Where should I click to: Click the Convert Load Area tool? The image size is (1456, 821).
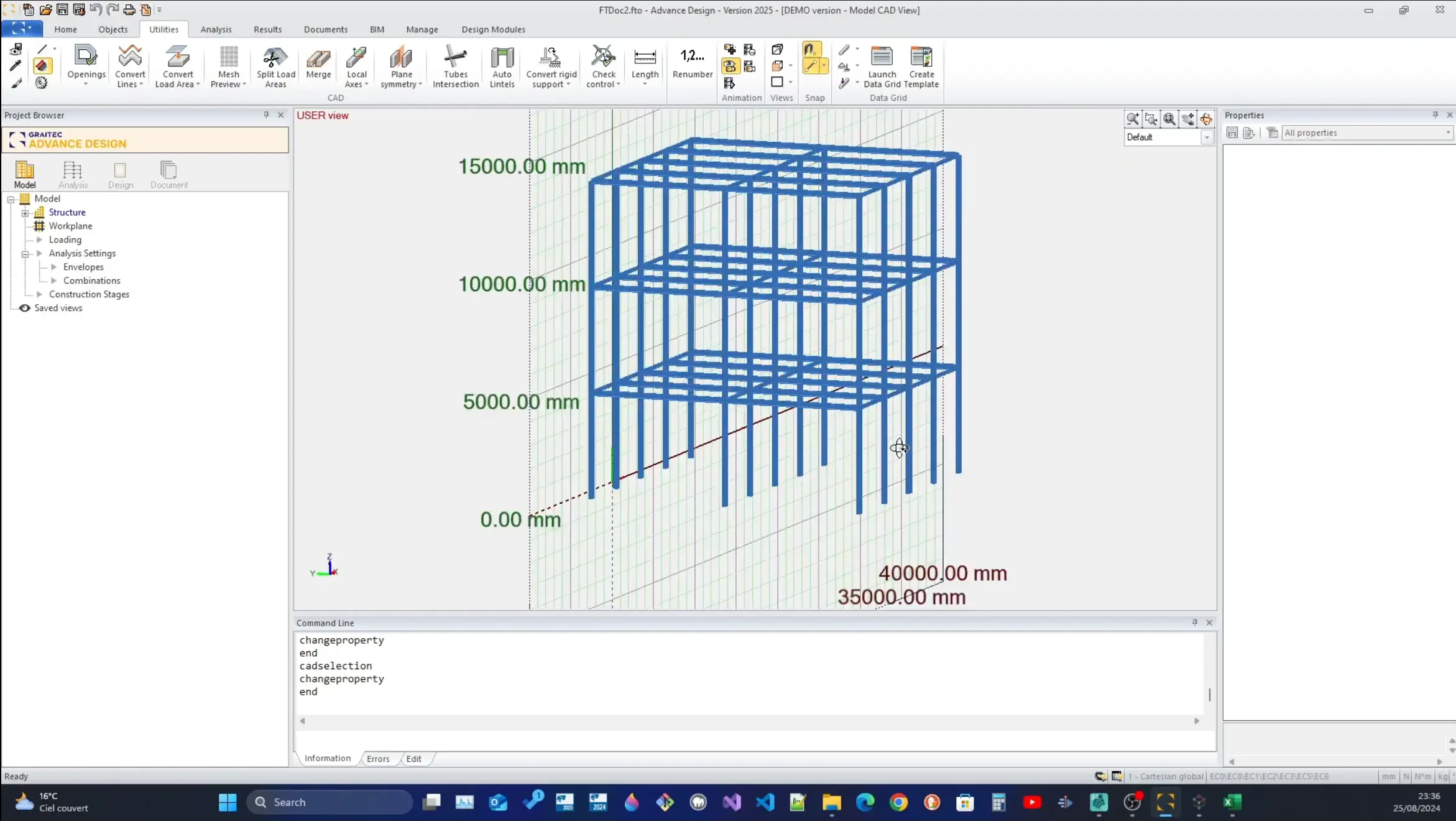(177, 65)
